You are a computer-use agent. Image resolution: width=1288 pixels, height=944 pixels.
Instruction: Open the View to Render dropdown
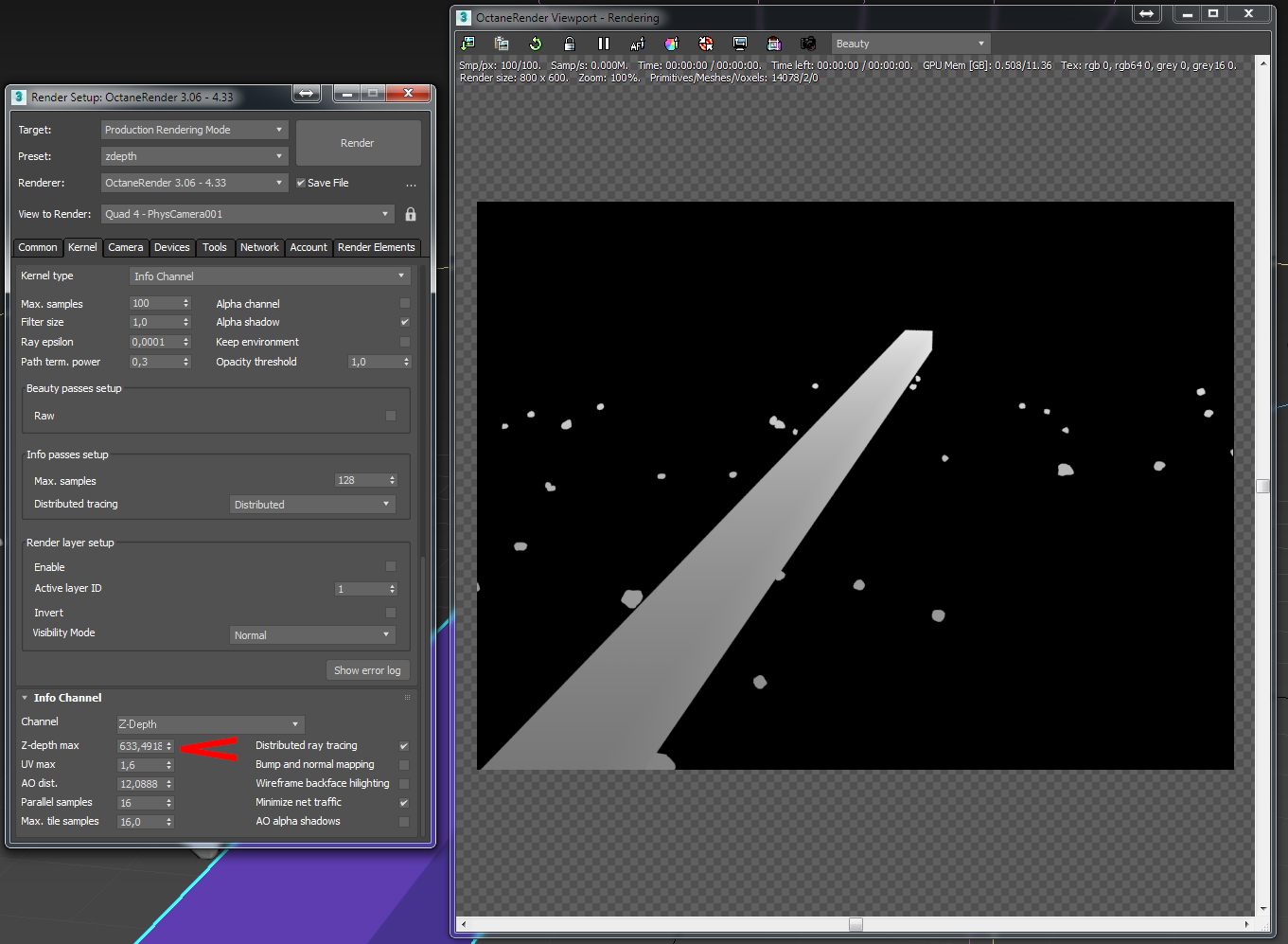point(247,214)
